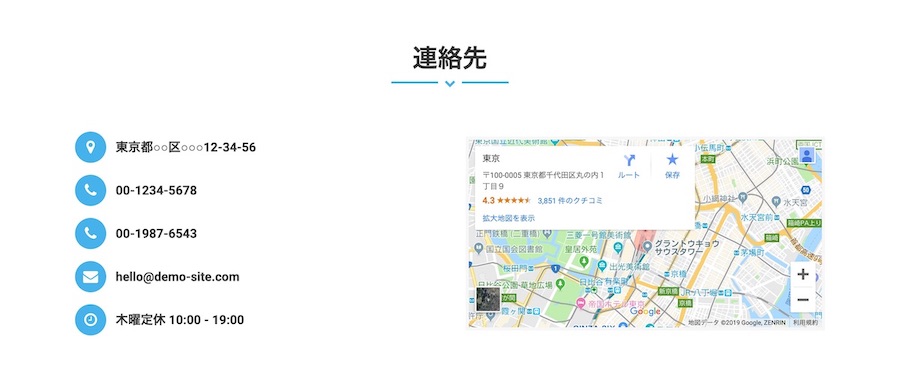Zoom in the map with plus button

pyautogui.click(x=803, y=274)
